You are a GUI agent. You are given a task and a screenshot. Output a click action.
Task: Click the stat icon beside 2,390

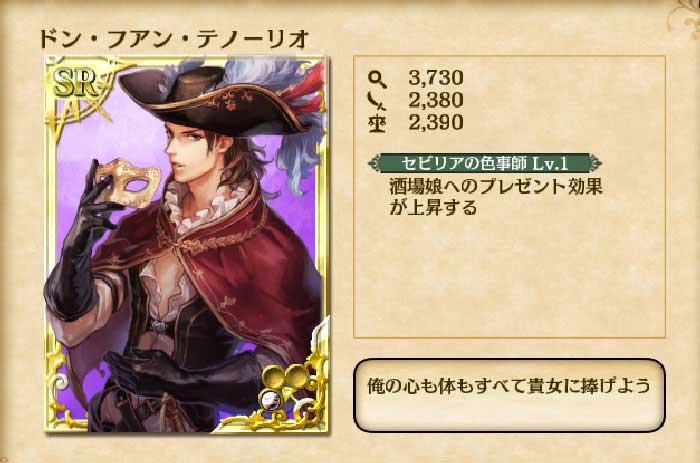pos(377,123)
